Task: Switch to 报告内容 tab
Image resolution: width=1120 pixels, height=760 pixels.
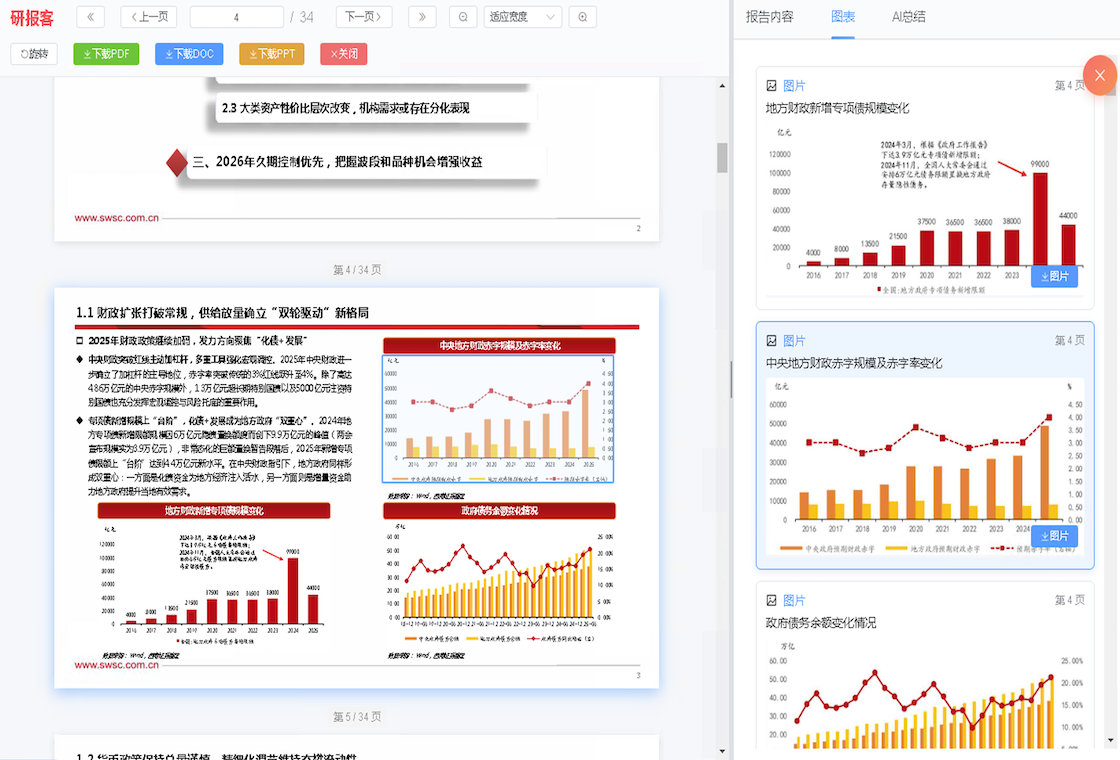Action: 769,17
